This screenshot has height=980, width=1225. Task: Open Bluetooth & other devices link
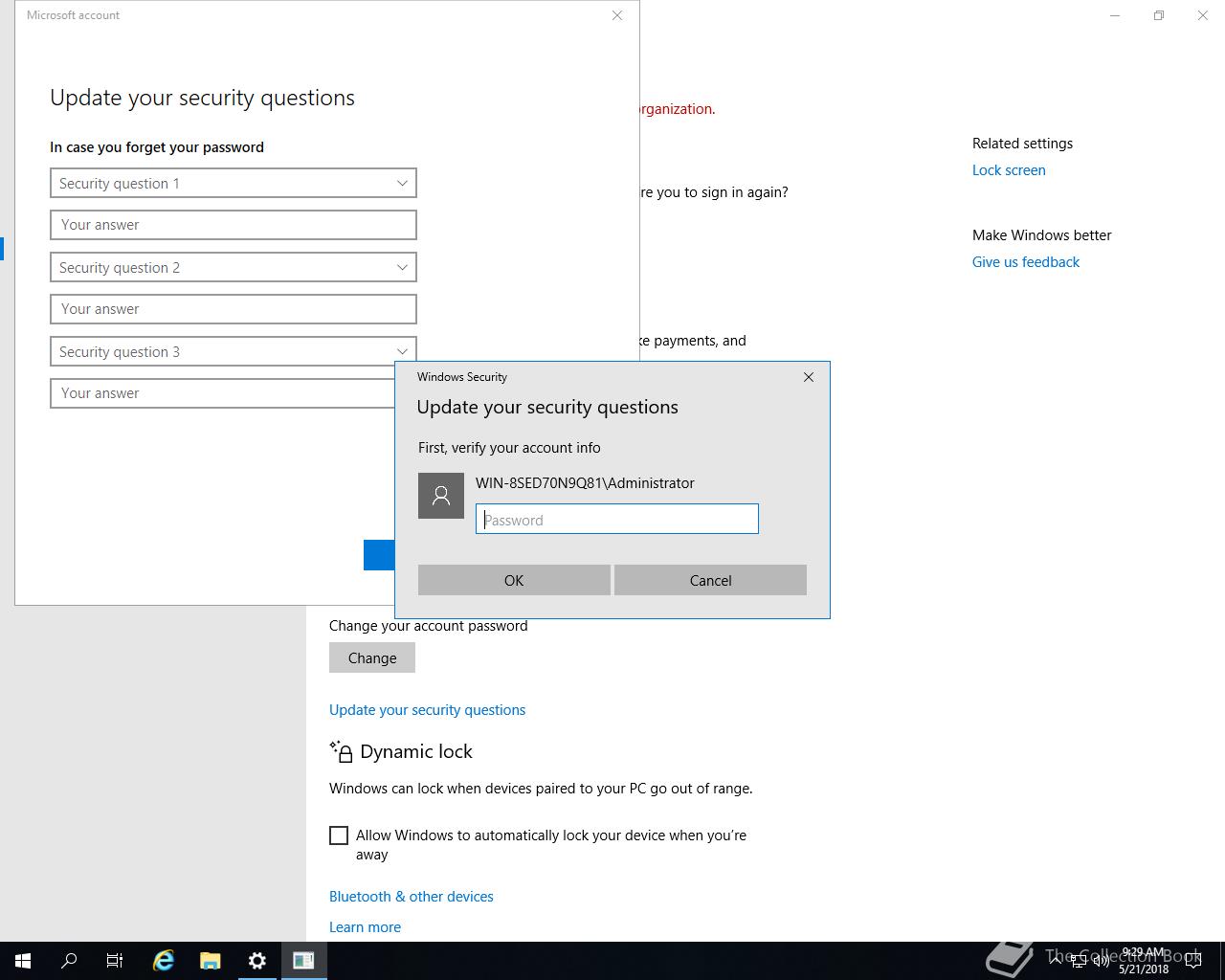click(412, 897)
